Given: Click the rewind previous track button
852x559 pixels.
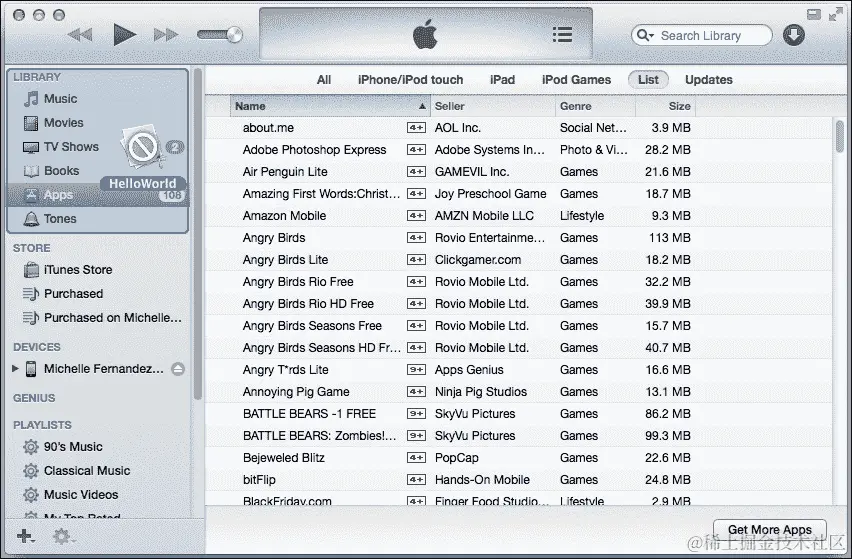Looking at the screenshot, I should click(x=80, y=35).
